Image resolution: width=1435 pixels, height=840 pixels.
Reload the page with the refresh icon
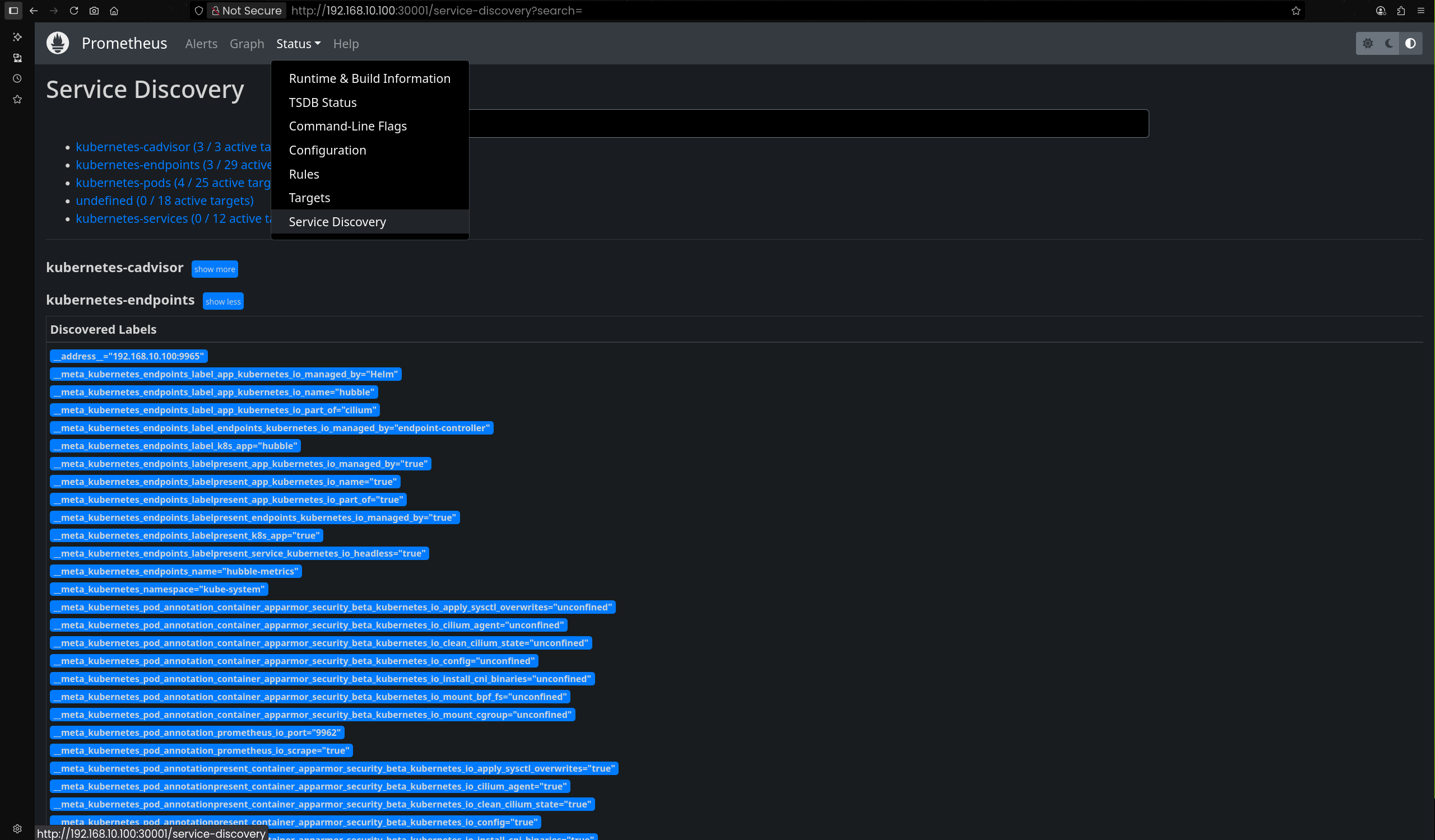click(74, 10)
